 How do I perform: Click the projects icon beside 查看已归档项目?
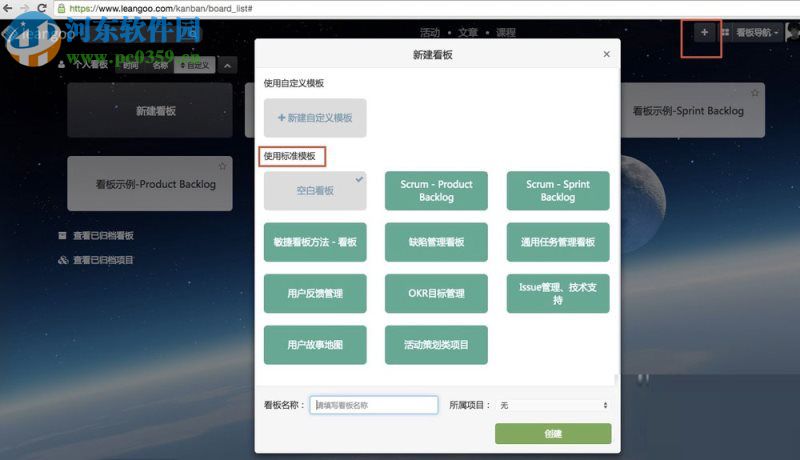point(63,260)
